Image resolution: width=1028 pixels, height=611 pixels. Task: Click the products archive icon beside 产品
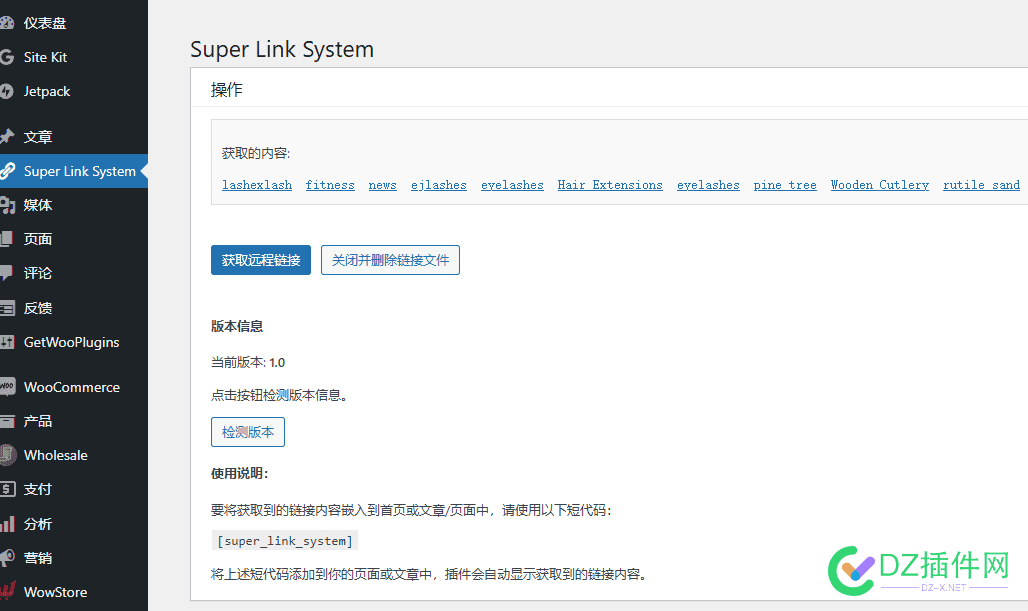pos(7,421)
